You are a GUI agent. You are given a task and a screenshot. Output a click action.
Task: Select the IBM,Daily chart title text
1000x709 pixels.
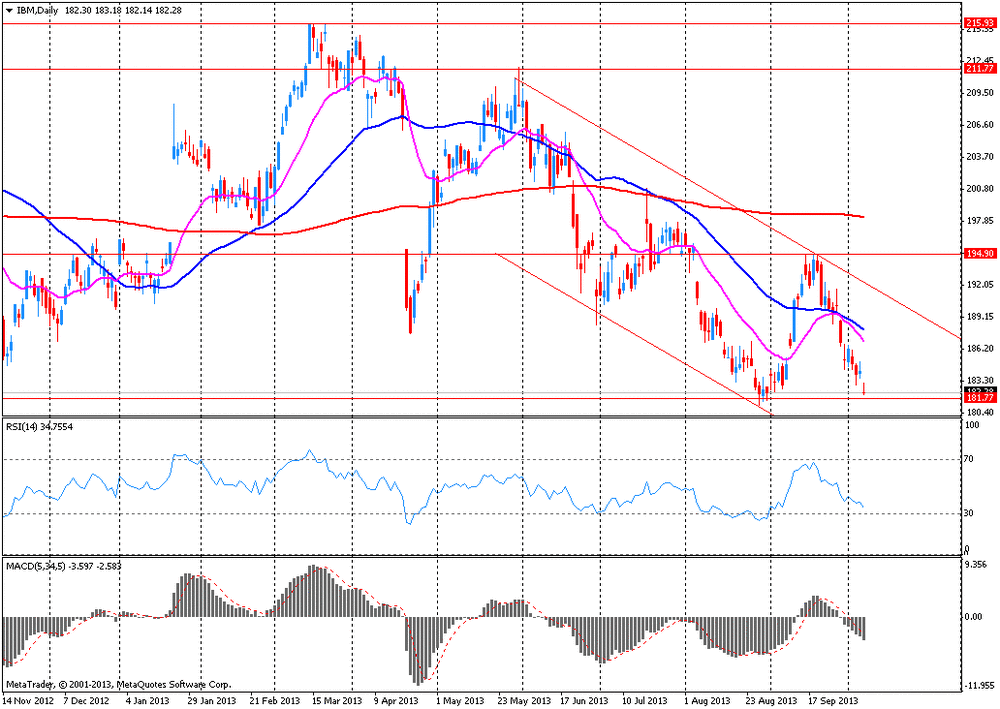coord(36,11)
